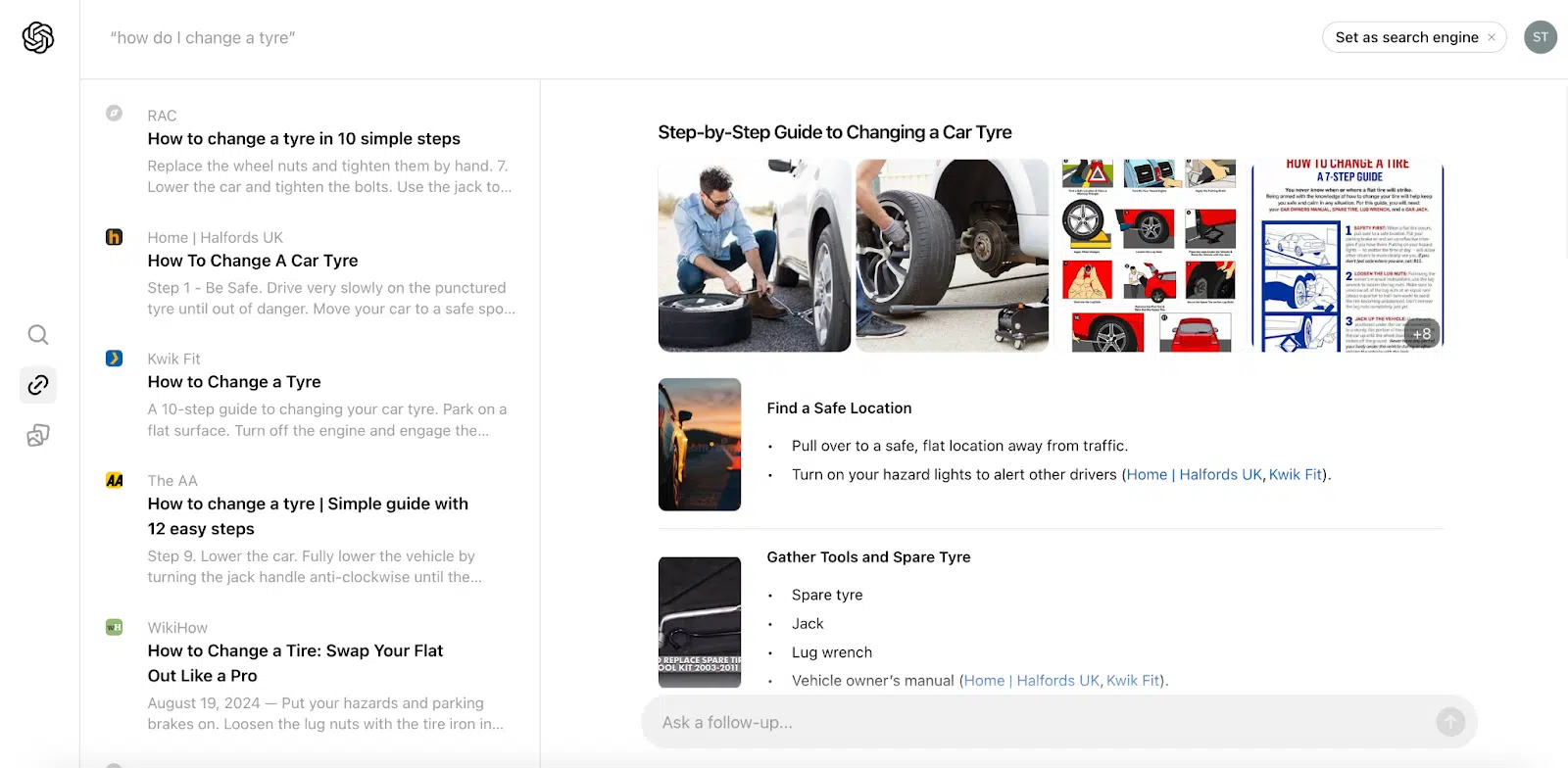Open the ST profile avatar
Image resolution: width=1568 pixels, height=768 pixels.
pos(1541,37)
